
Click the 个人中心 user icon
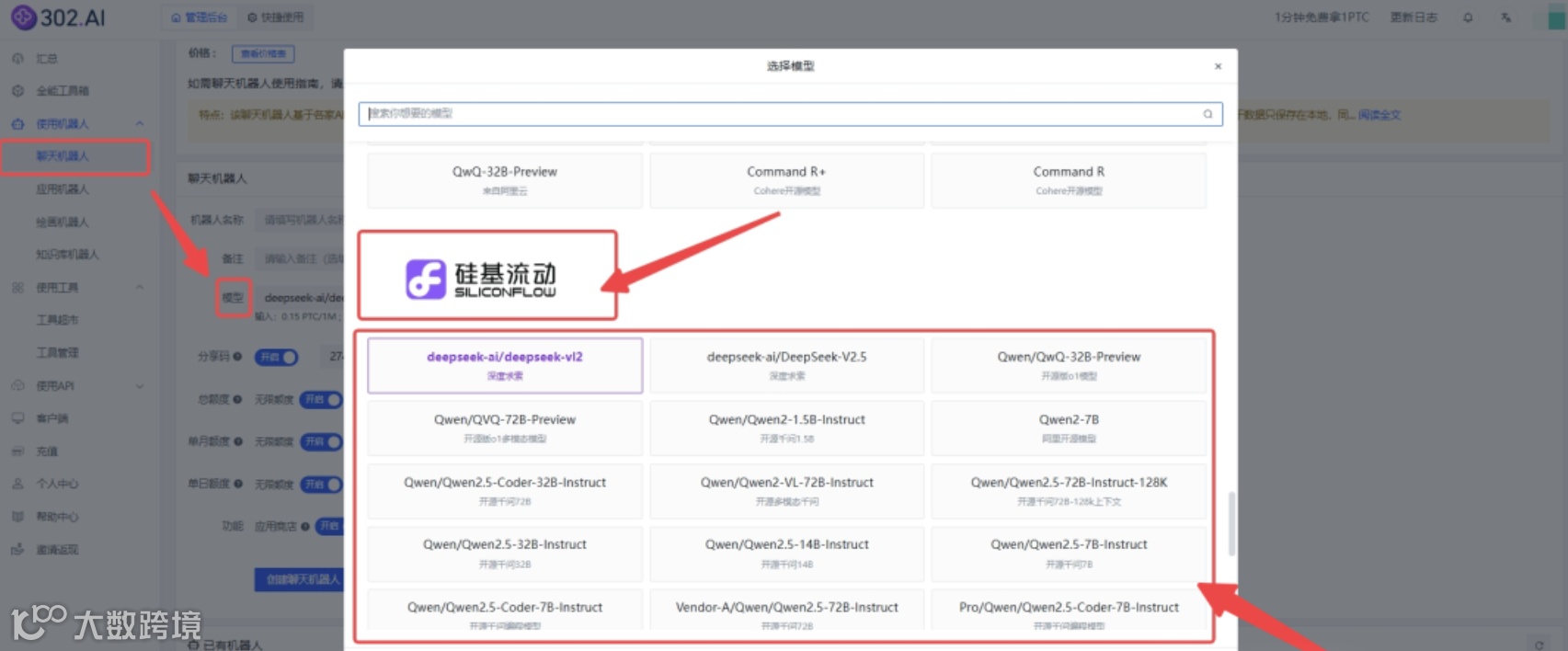point(17,484)
